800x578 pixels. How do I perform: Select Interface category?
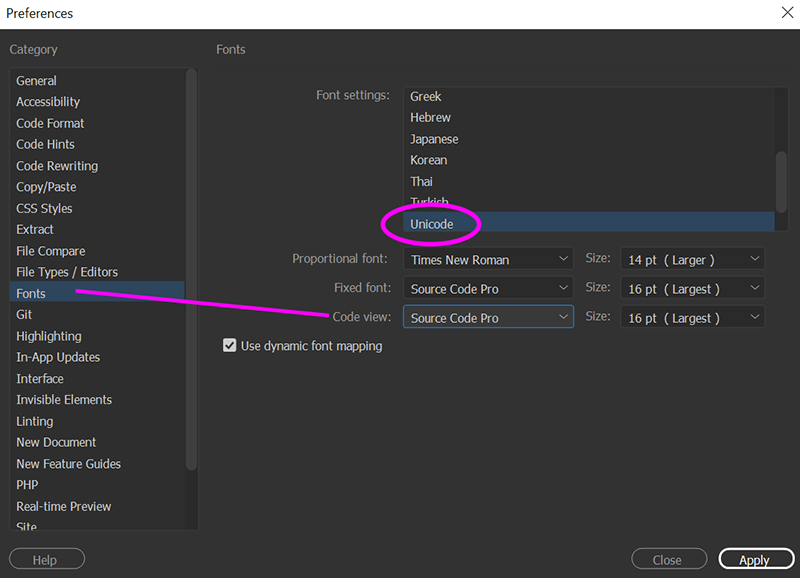point(97,379)
